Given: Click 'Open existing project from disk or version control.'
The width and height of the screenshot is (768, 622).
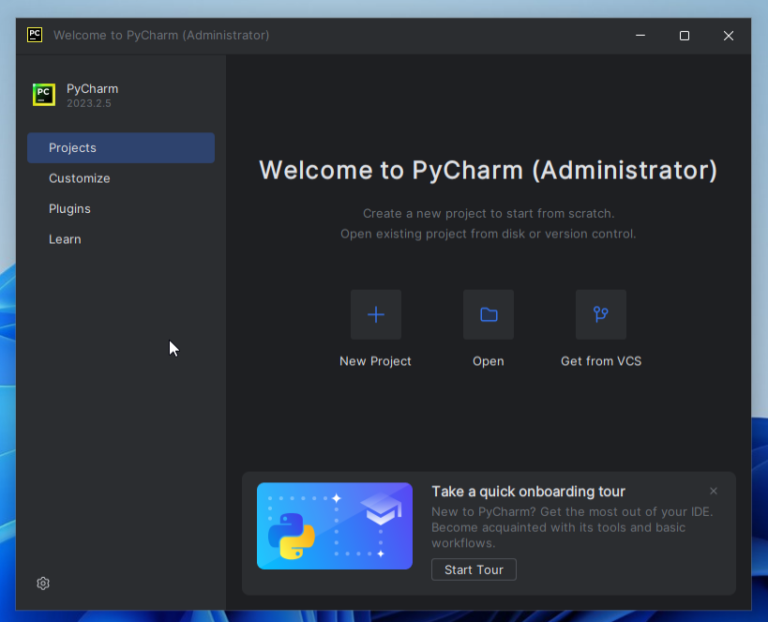Looking at the screenshot, I should point(488,234).
